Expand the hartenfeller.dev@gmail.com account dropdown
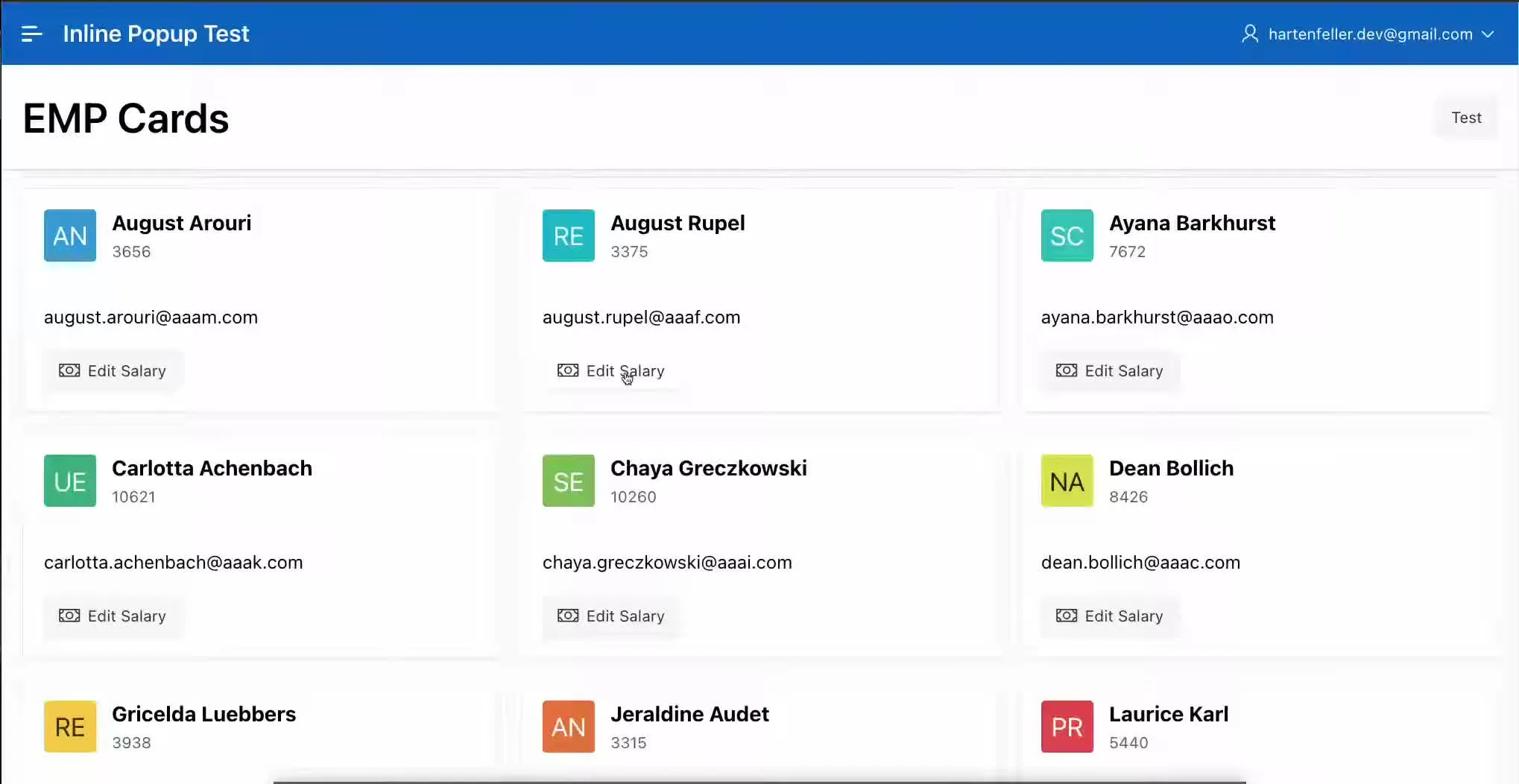This screenshot has width=1519, height=784. [1487, 34]
